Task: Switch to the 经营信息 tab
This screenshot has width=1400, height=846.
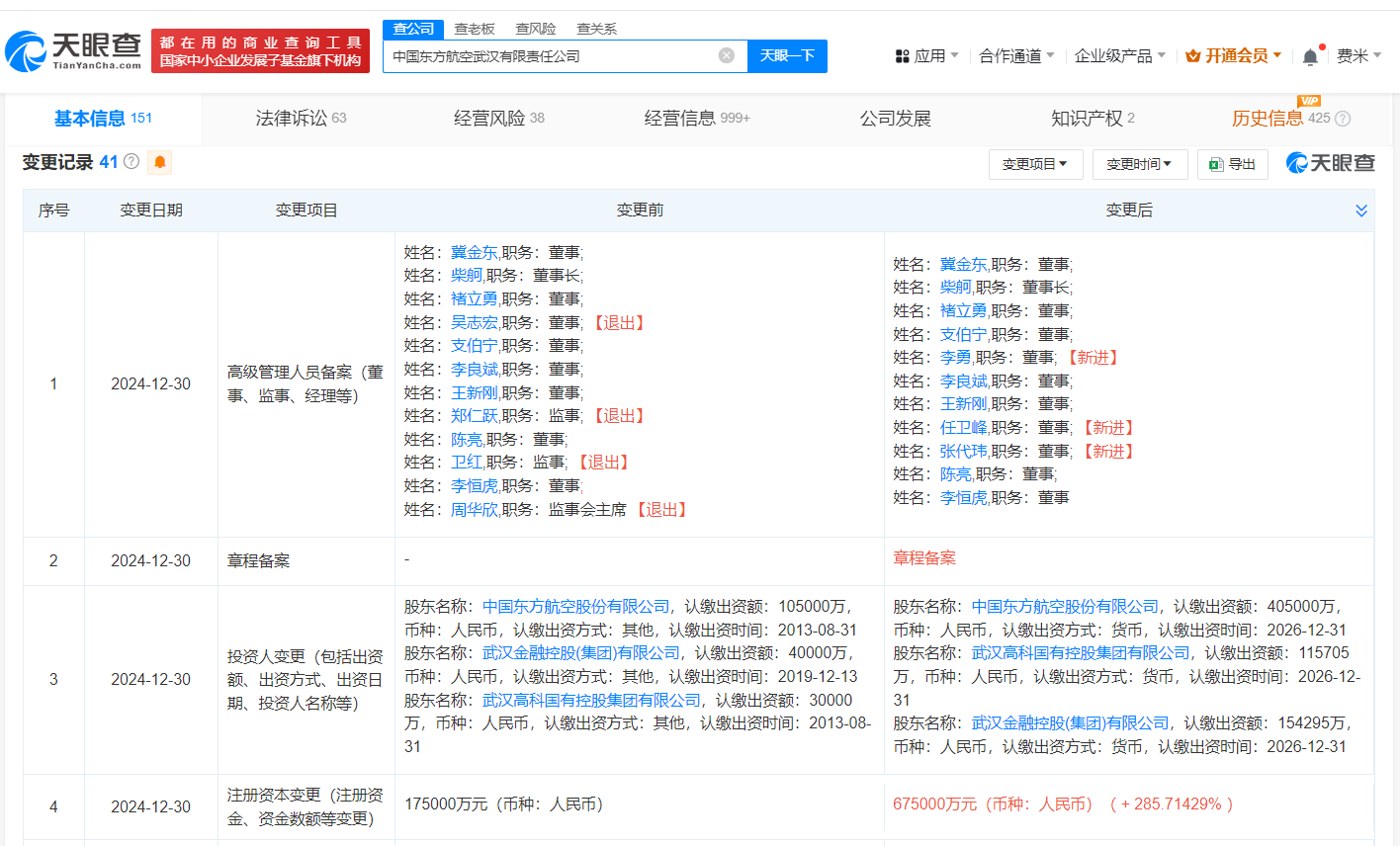Action: [697, 119]
